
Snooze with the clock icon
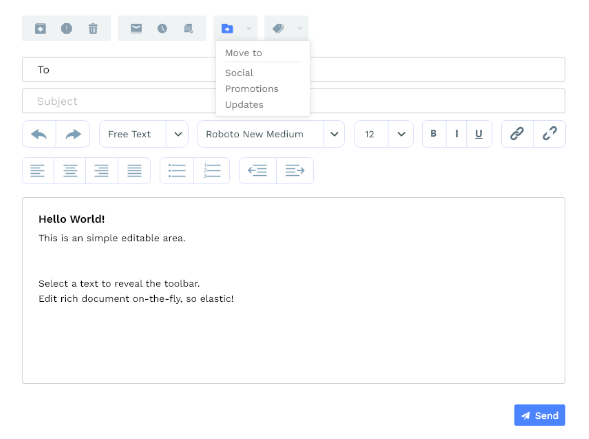162,29
